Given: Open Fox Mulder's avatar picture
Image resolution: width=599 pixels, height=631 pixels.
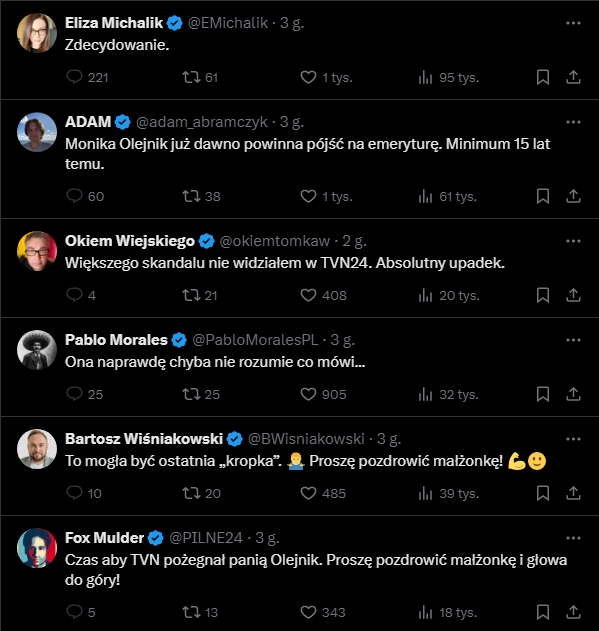Looking at the screenshot, I should tap(37, 548).
